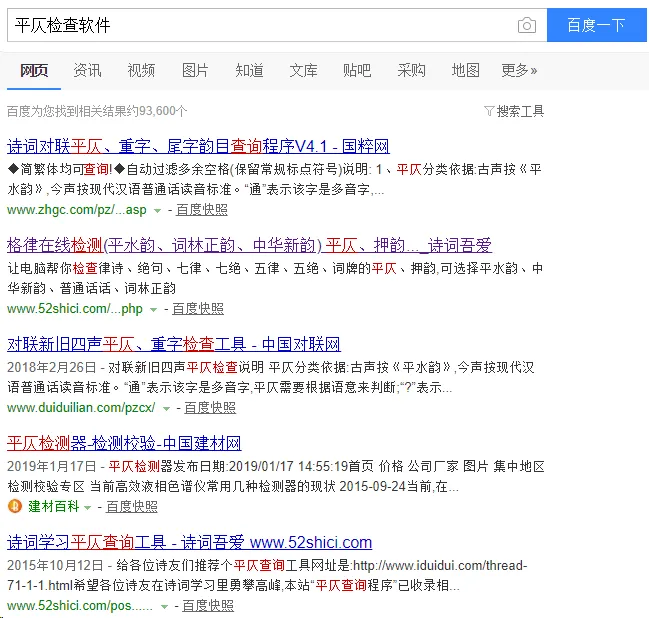Open the 地图 tab
649x618 pixels.
466,70
